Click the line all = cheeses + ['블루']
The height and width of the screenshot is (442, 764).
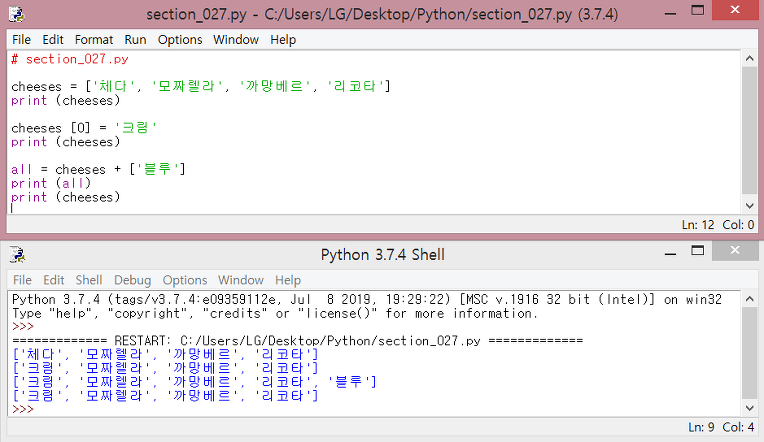(x=98, y=169)
